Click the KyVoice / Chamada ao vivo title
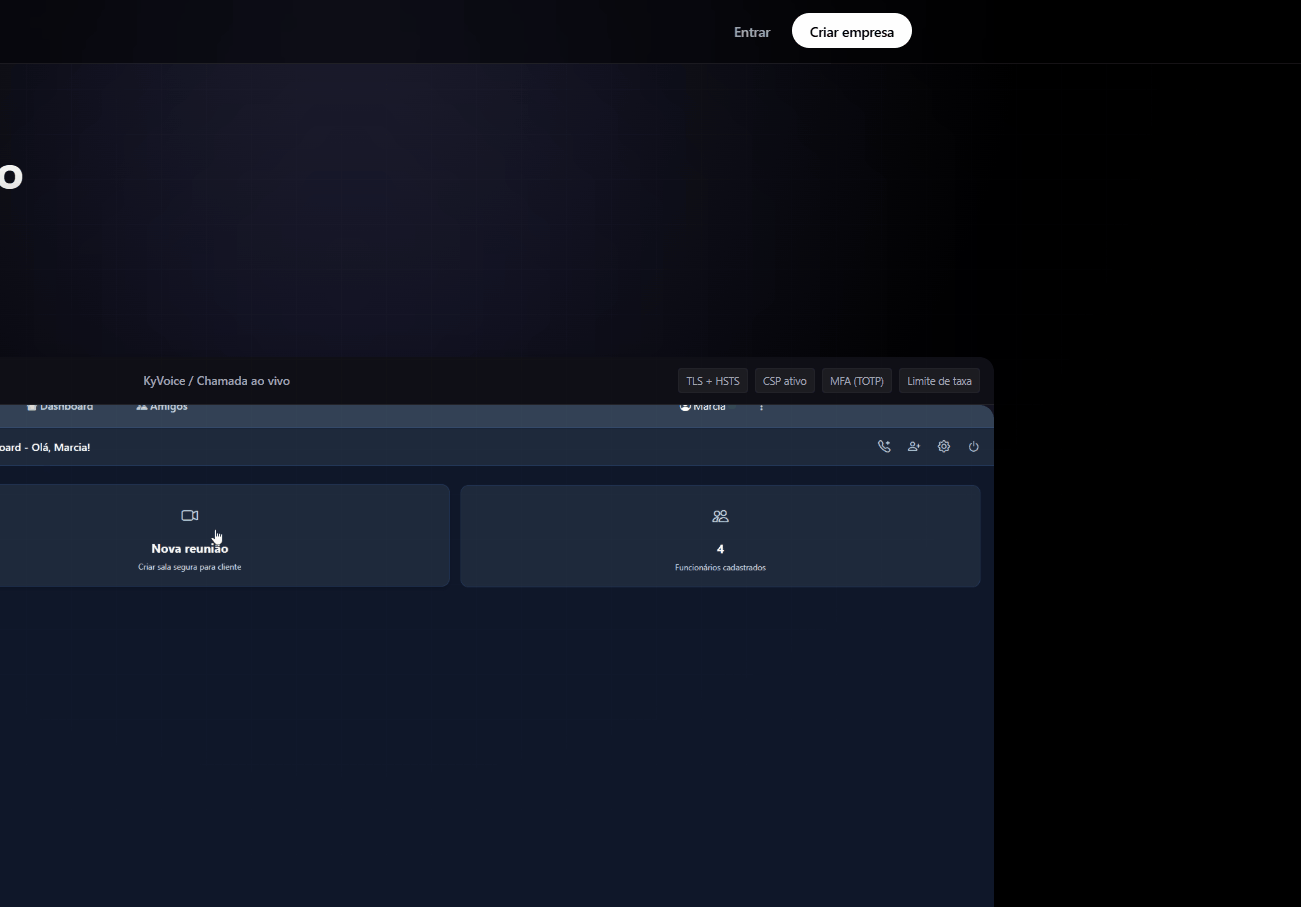This screenshot has height=907, width=1301. 216,381
